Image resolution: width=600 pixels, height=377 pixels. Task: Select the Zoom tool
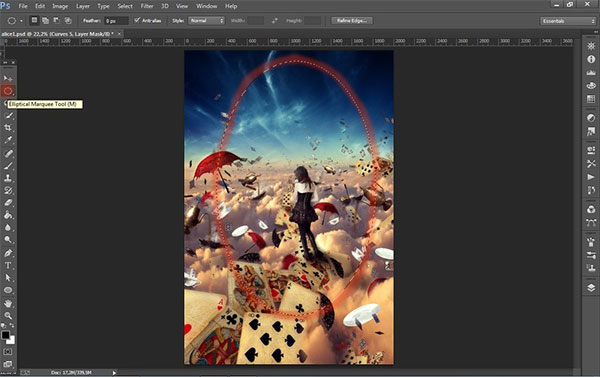[8, 315]
